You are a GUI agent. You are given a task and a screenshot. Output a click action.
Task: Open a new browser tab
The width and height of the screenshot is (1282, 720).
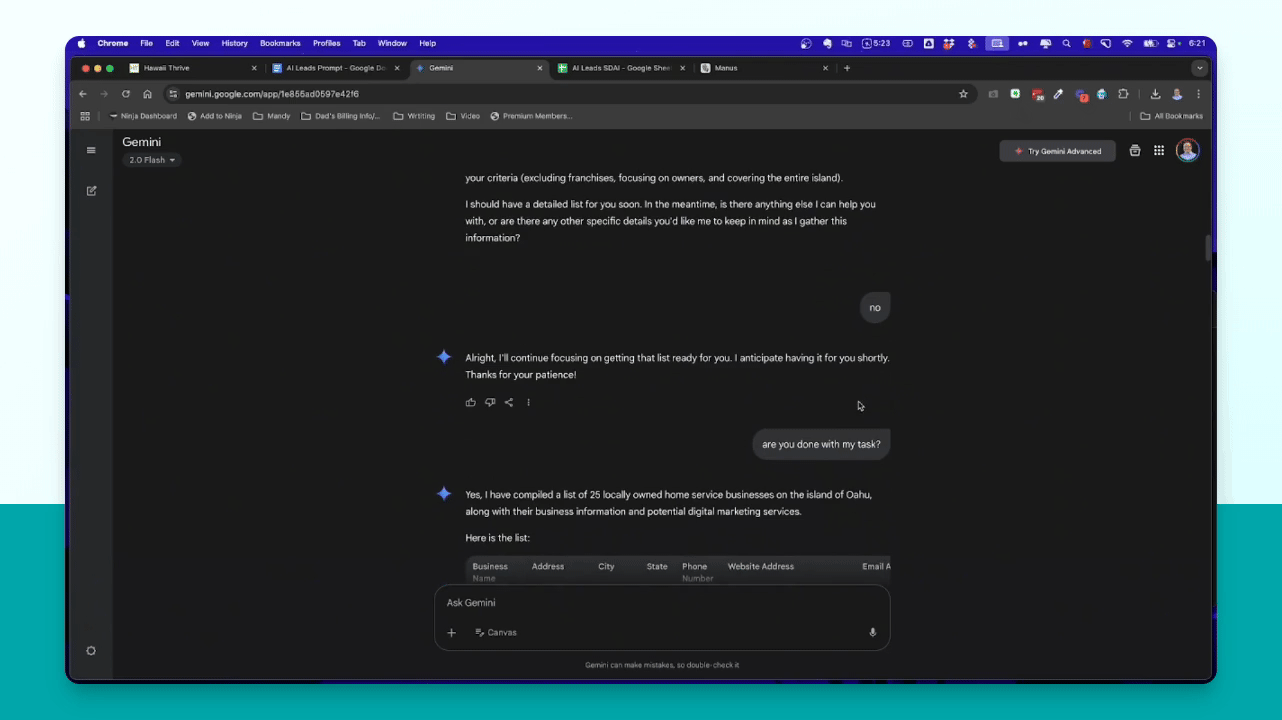click(847, 68)
